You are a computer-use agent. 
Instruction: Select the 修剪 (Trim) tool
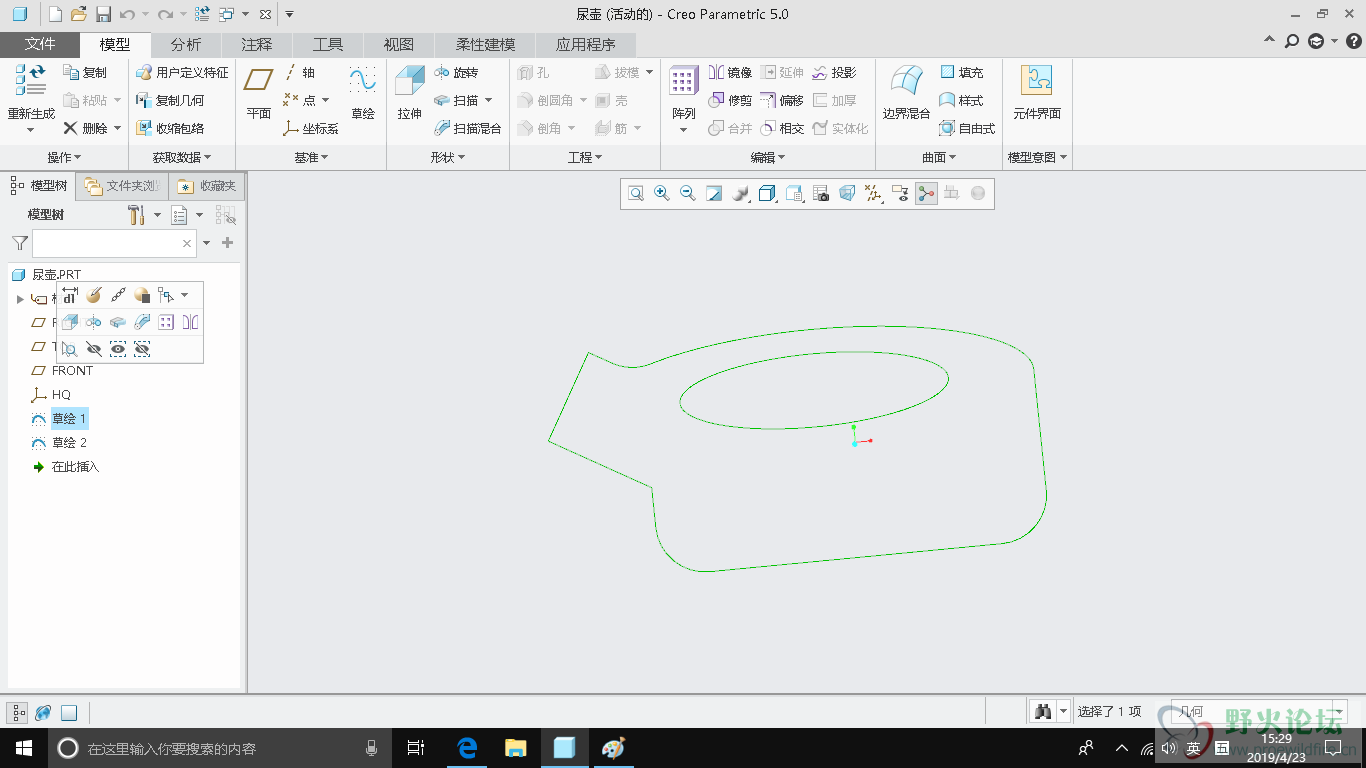click(730, 101)
